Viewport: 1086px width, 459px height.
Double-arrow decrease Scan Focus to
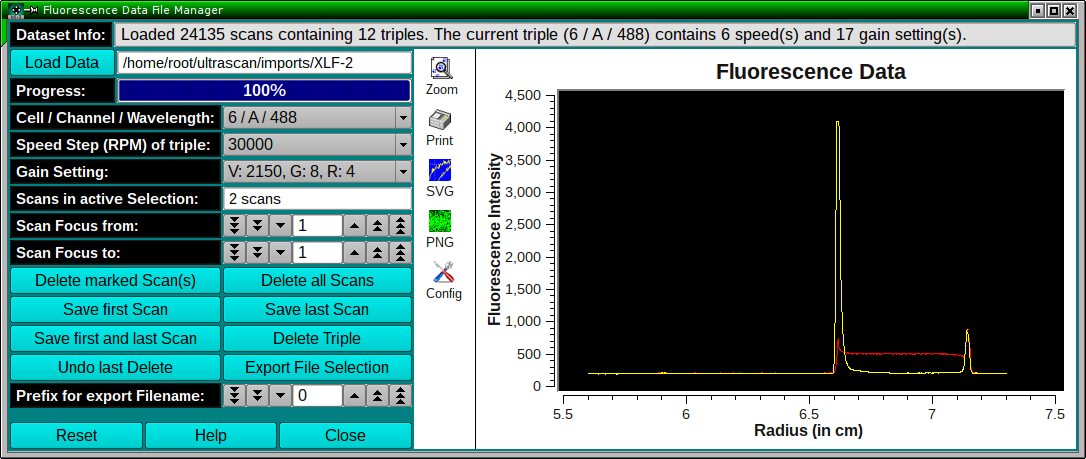click(x=258, y=253)
